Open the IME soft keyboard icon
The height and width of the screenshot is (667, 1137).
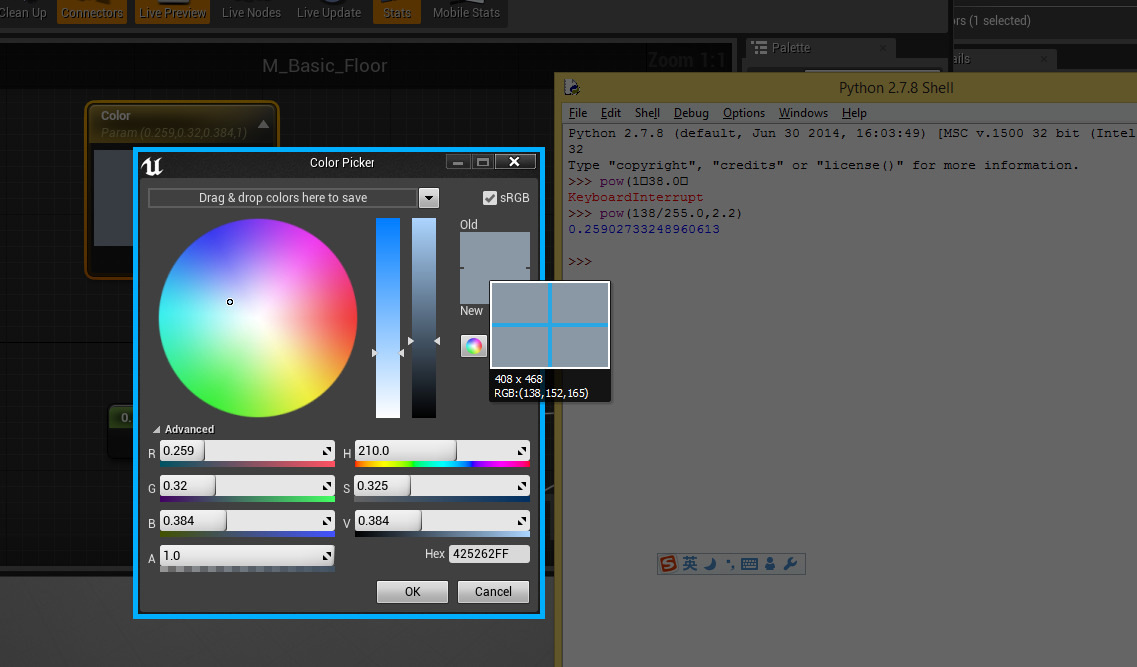pyautogui.click(x=749, y=564)
